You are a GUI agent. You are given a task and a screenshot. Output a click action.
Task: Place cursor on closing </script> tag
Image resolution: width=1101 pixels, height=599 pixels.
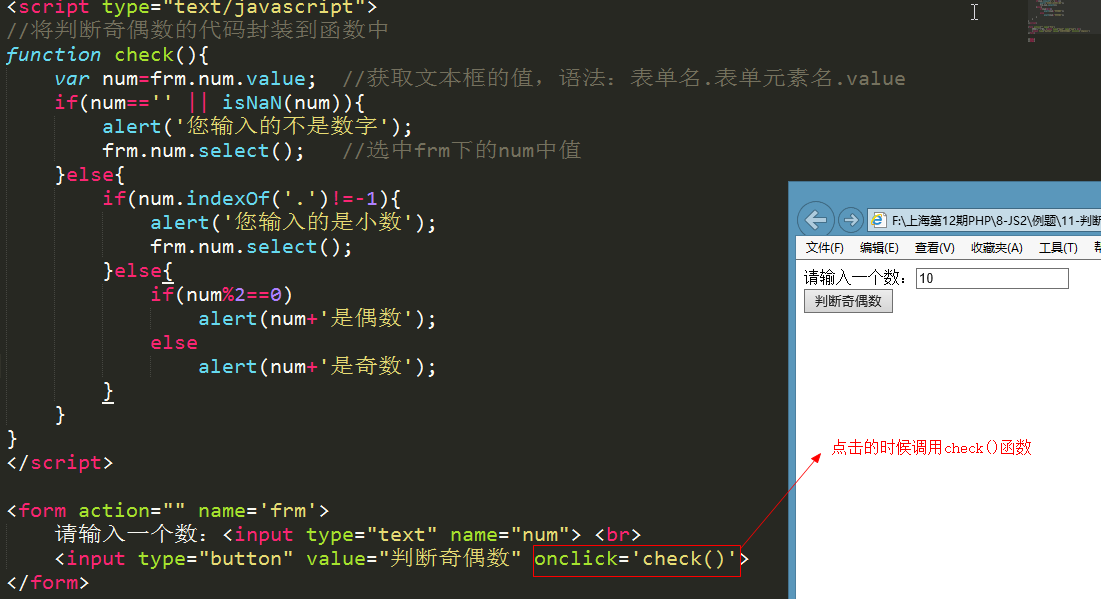pos(59,463)
